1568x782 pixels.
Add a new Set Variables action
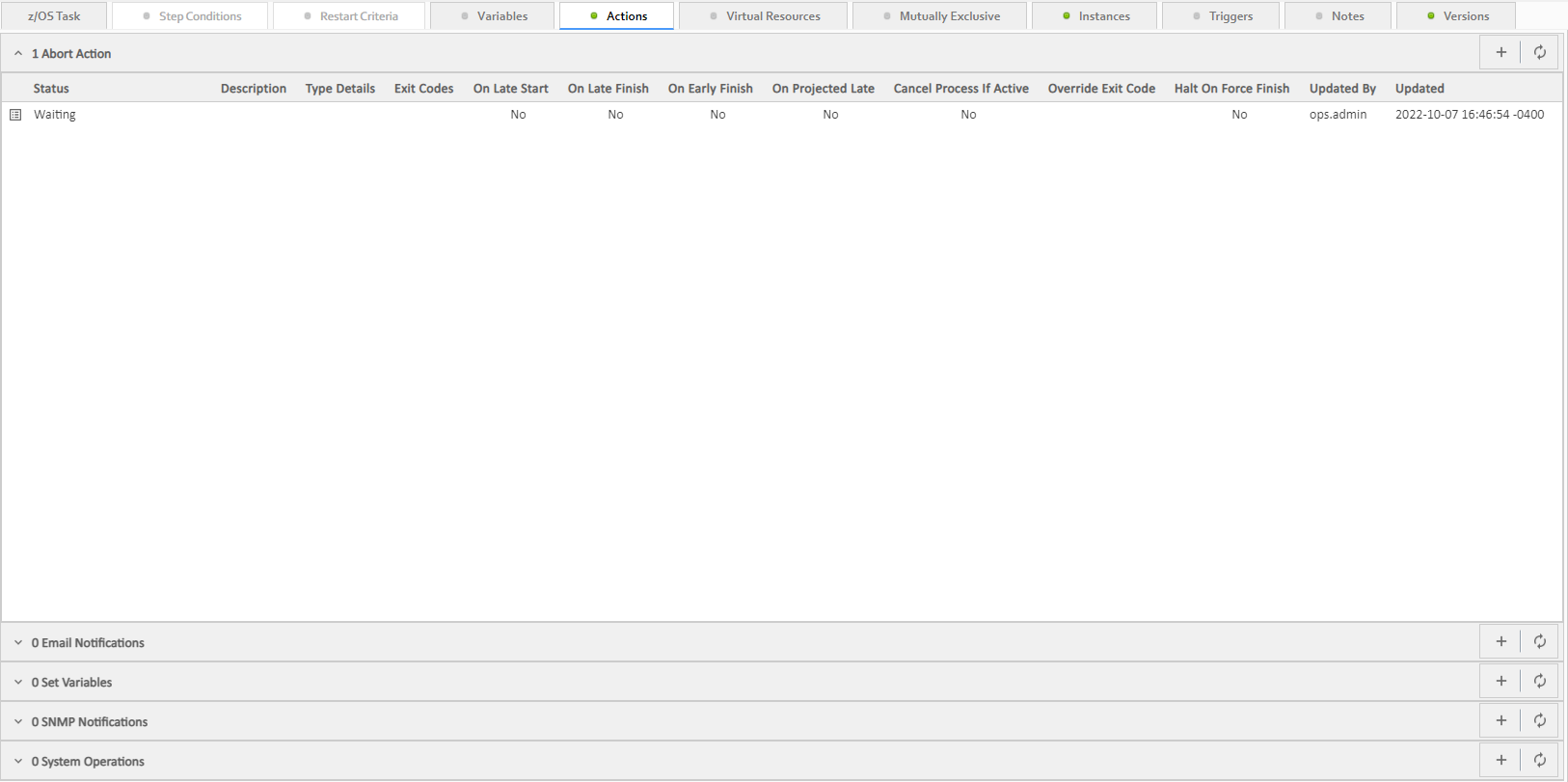click(1500, 682)
